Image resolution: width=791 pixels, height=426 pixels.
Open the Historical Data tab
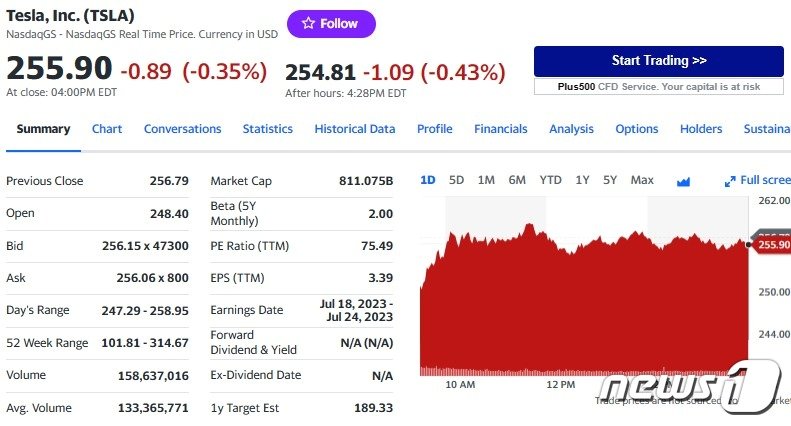coord(355,129)
